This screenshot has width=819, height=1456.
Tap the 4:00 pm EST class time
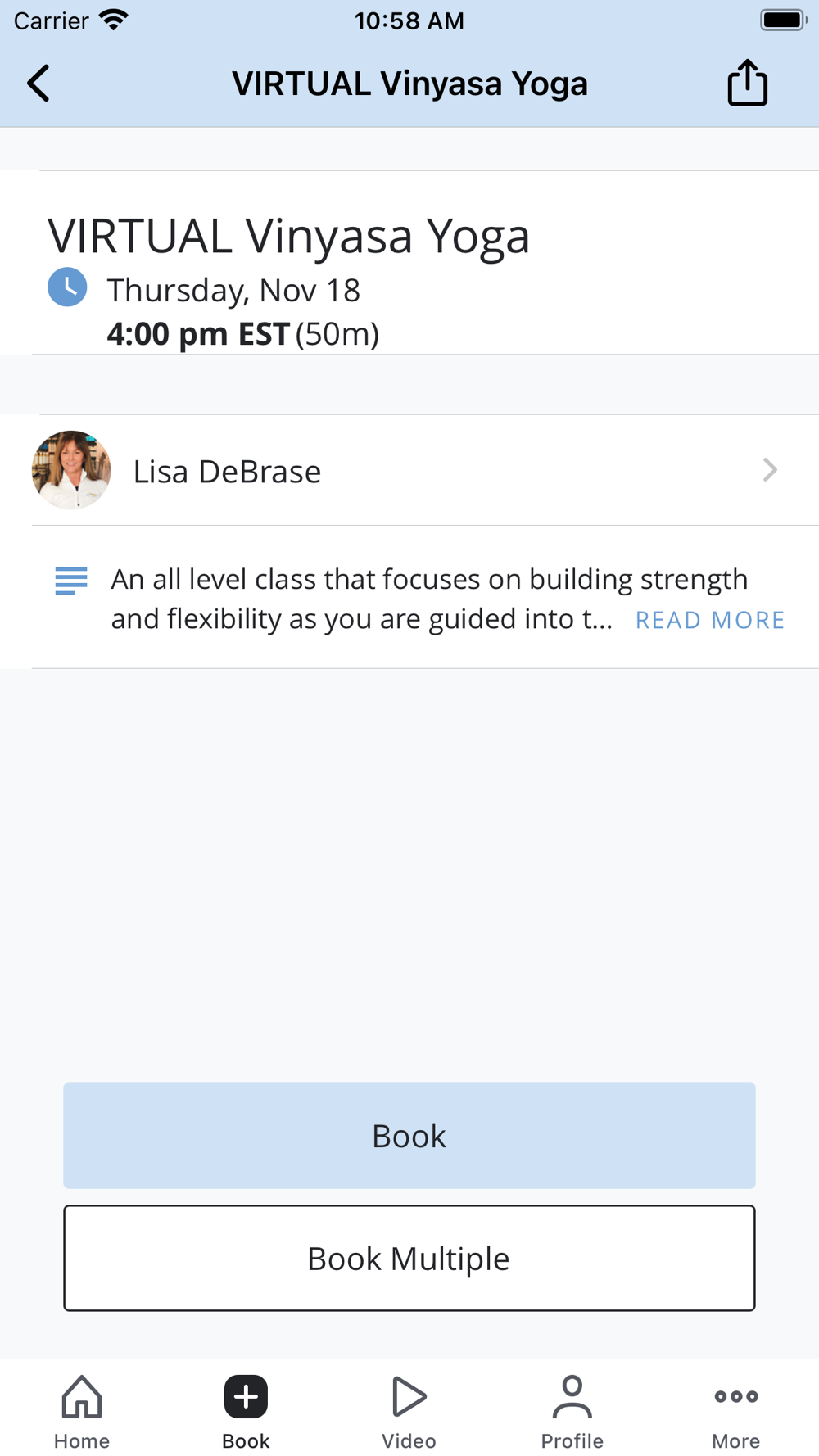[198, 334]
